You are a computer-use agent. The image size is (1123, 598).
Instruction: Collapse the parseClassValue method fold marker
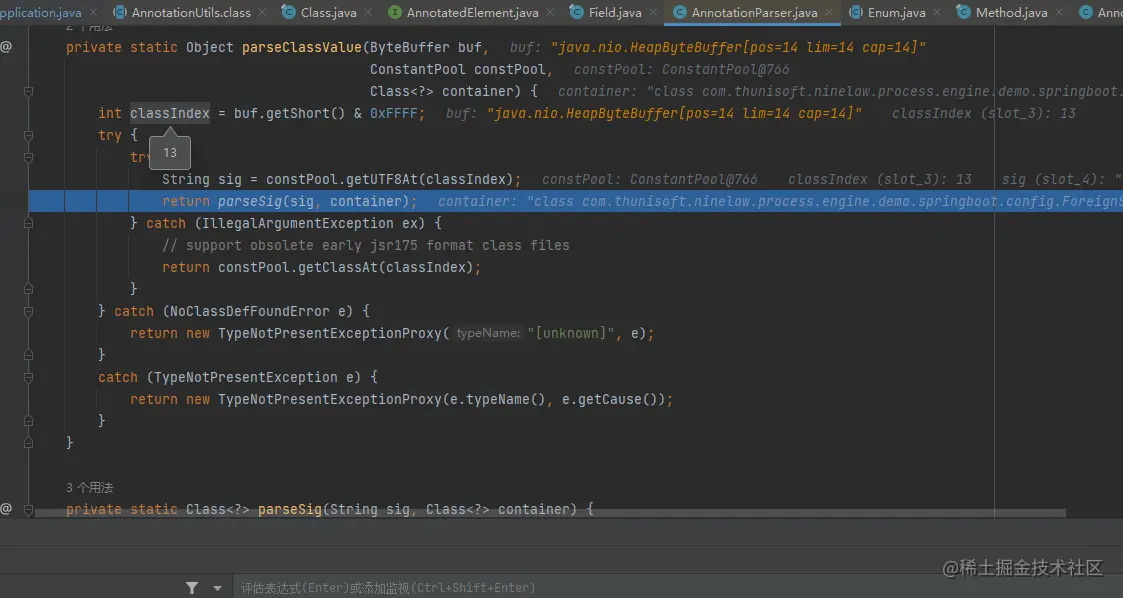pyautogui.click(x=29, y=92)
